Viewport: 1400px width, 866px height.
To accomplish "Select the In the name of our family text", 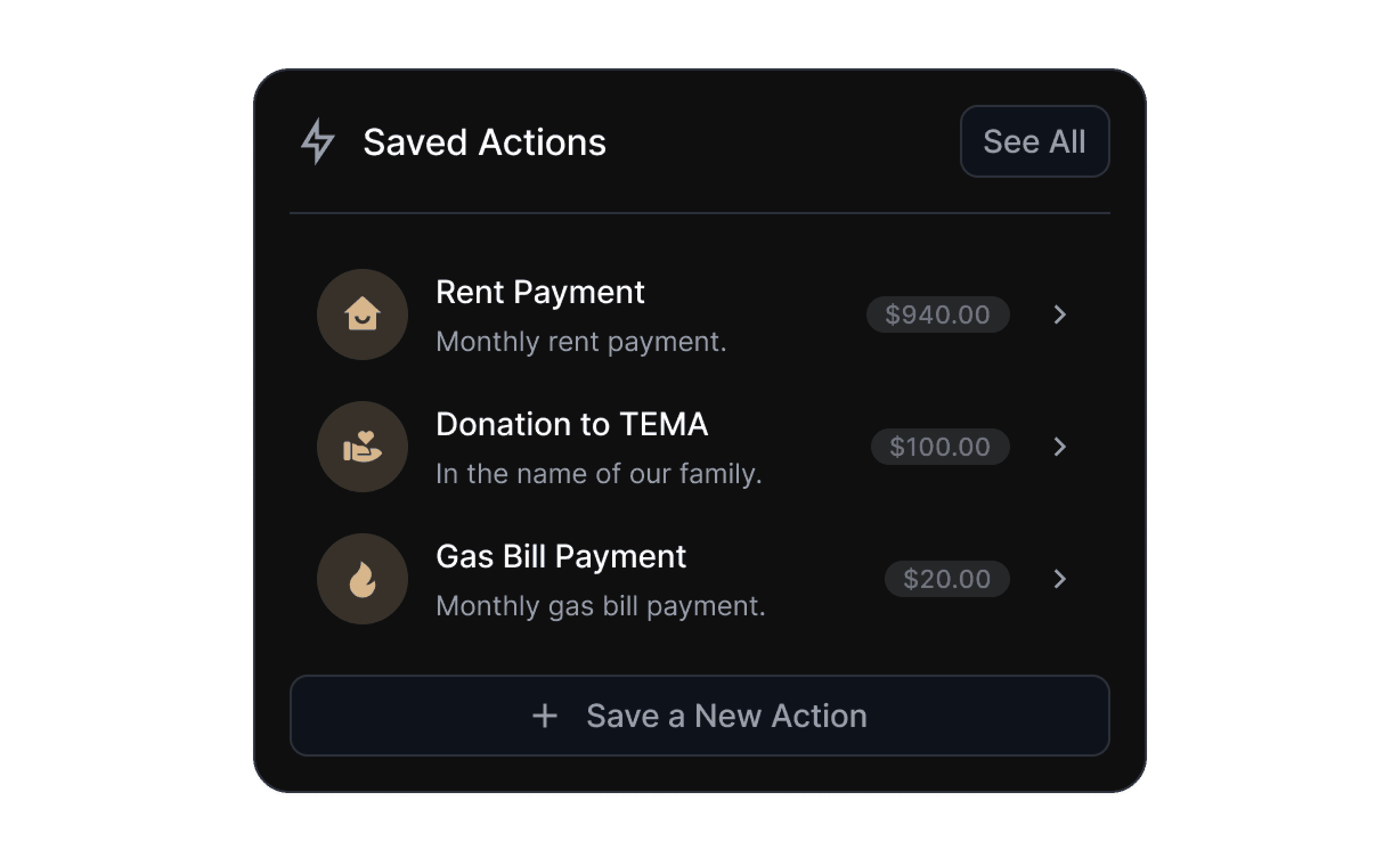I will point(600,473).
